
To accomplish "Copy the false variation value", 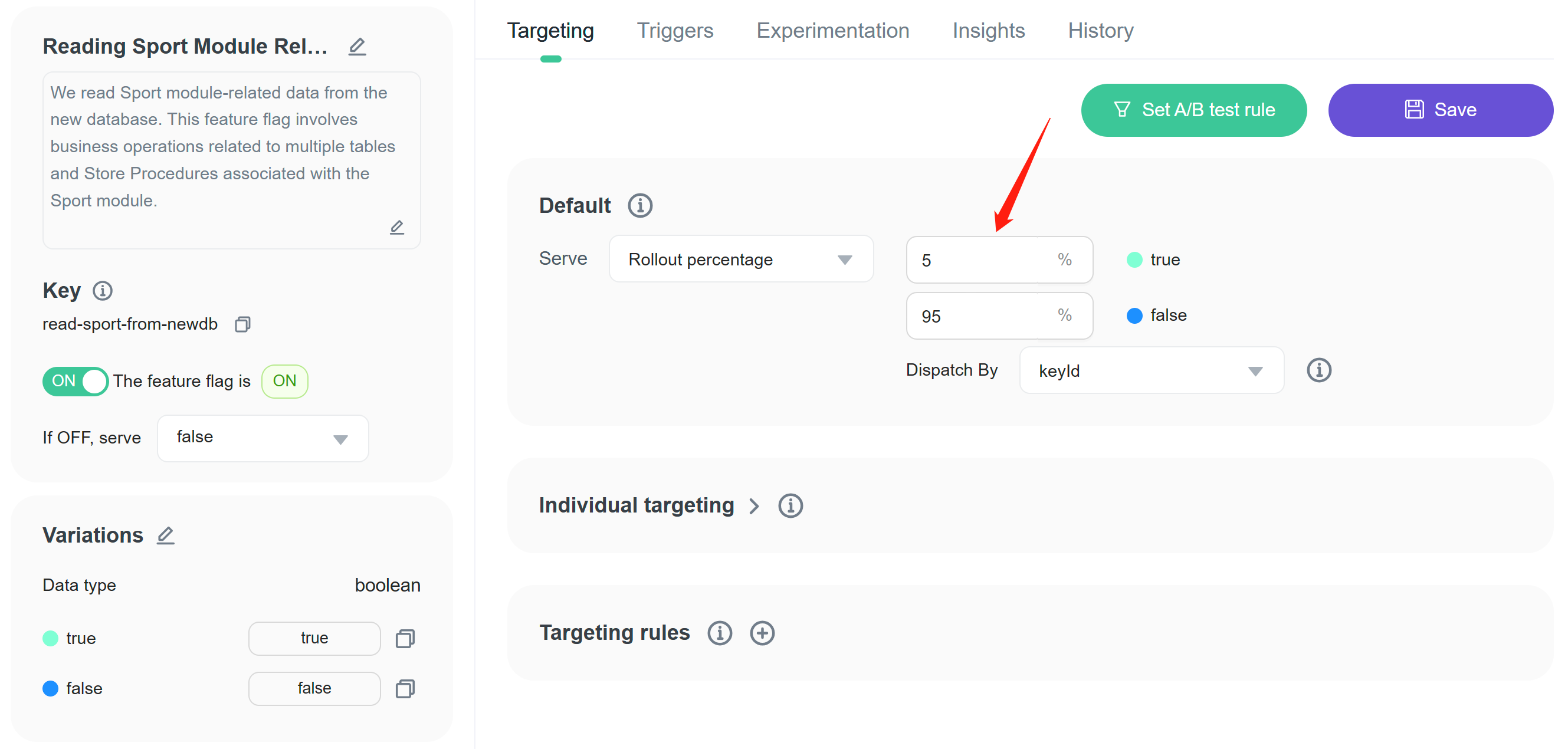I will coord(405,689).
